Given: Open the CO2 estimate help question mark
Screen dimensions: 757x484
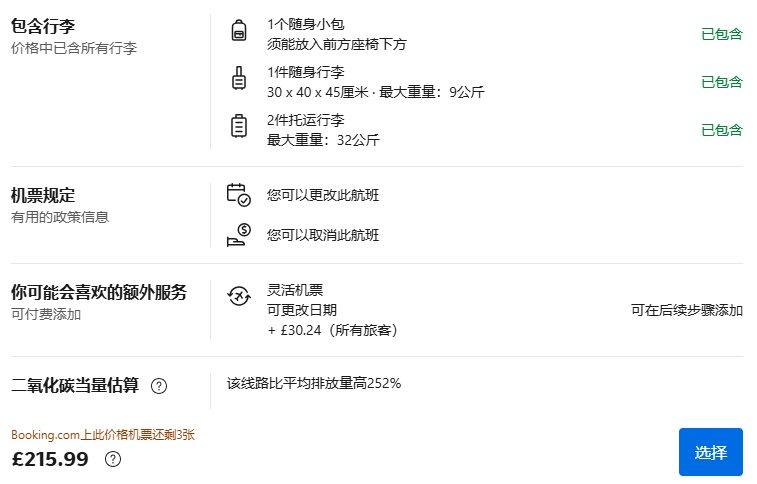Looking at the screenshot, I should tap(159, 386).
